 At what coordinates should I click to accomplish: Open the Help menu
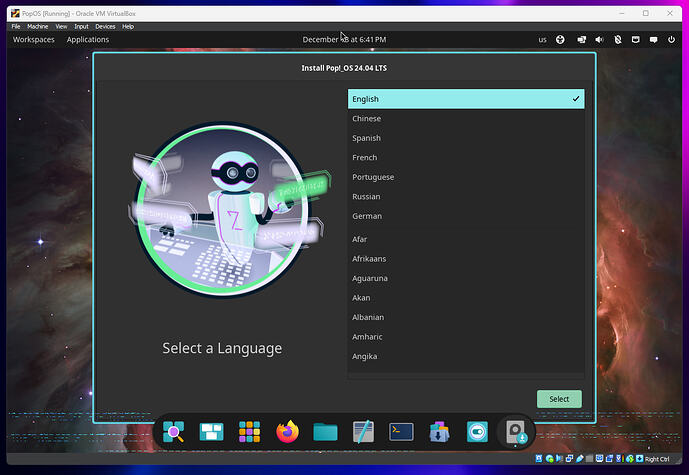[128, 26]
